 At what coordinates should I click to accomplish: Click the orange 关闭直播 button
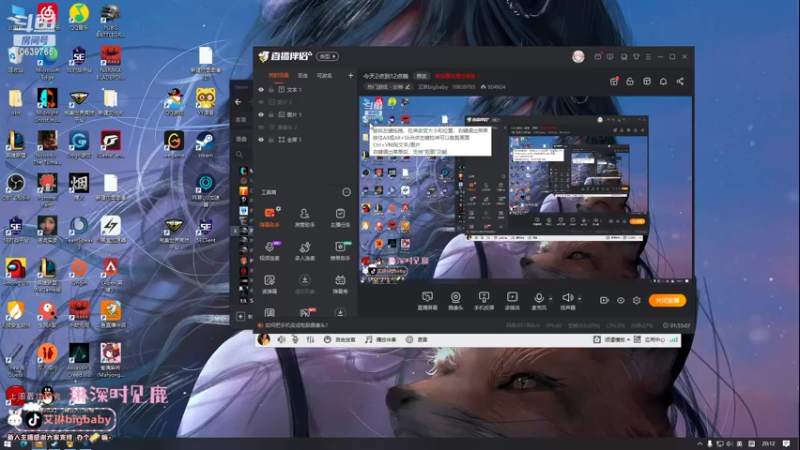coord(667,301)
